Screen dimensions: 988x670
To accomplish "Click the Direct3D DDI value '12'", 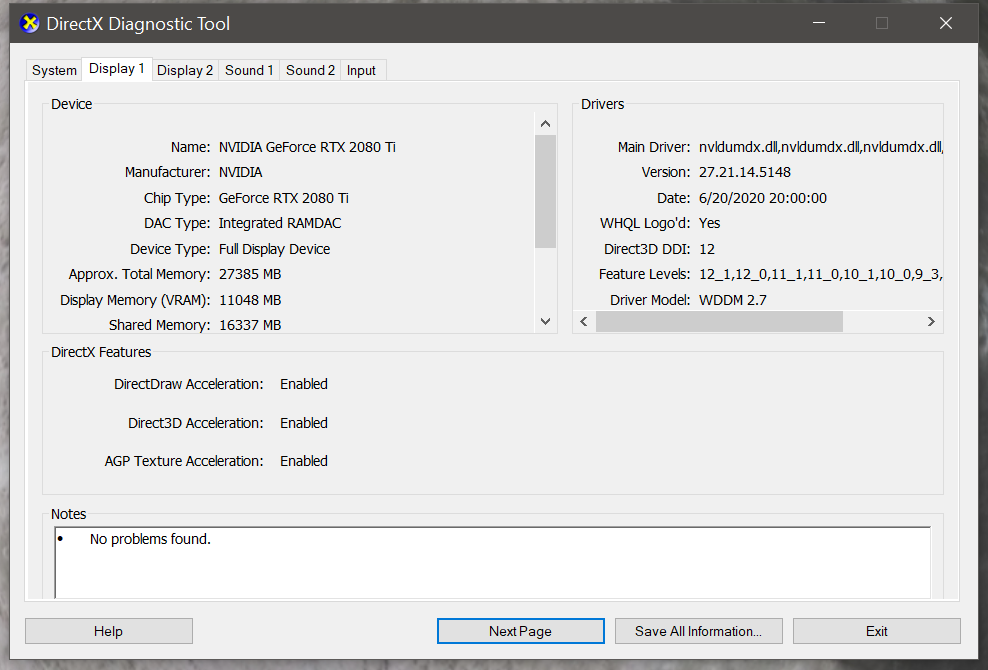I will (x=707, y=249).
